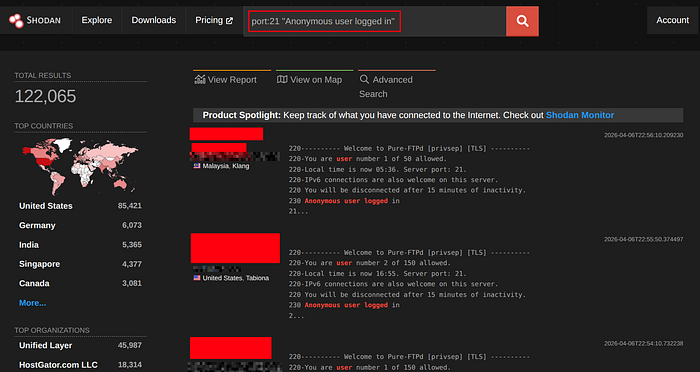Click the Malaysia flag icon
The image size is (700, 372).
click(197, 166)
